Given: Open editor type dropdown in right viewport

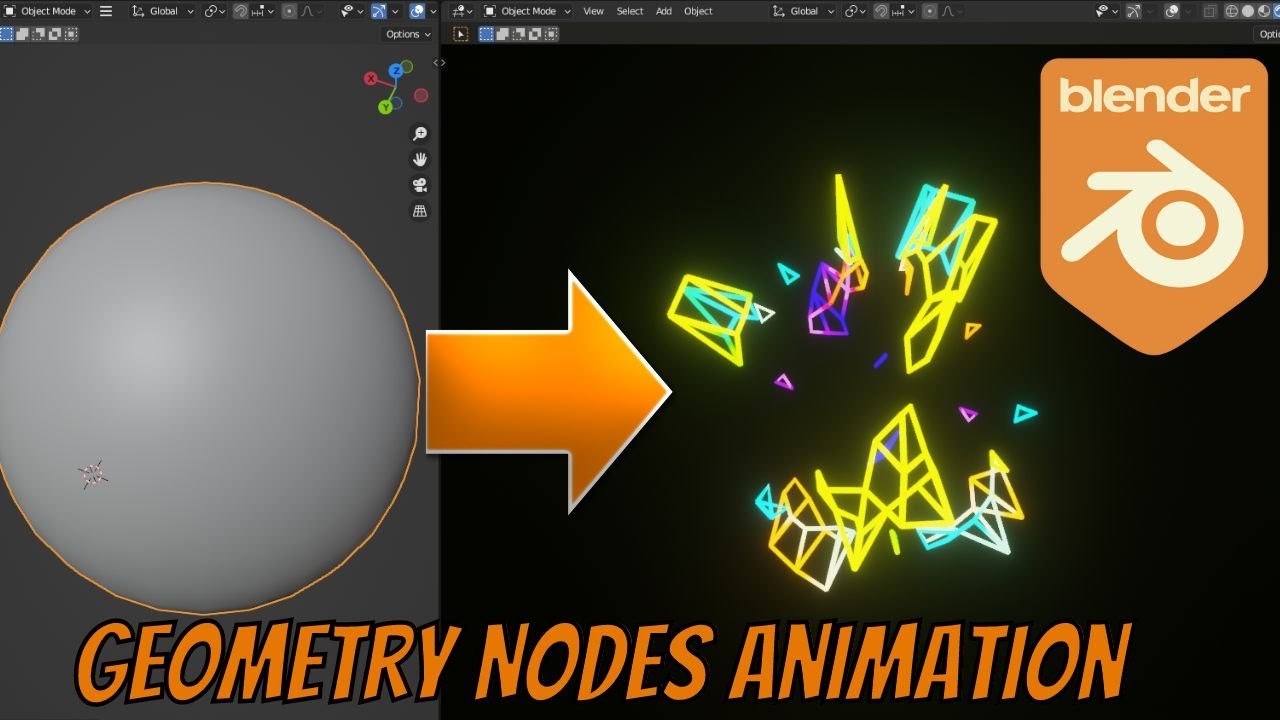Looking at the screenshot, I should pyautogui.click(x=462, y=11).
